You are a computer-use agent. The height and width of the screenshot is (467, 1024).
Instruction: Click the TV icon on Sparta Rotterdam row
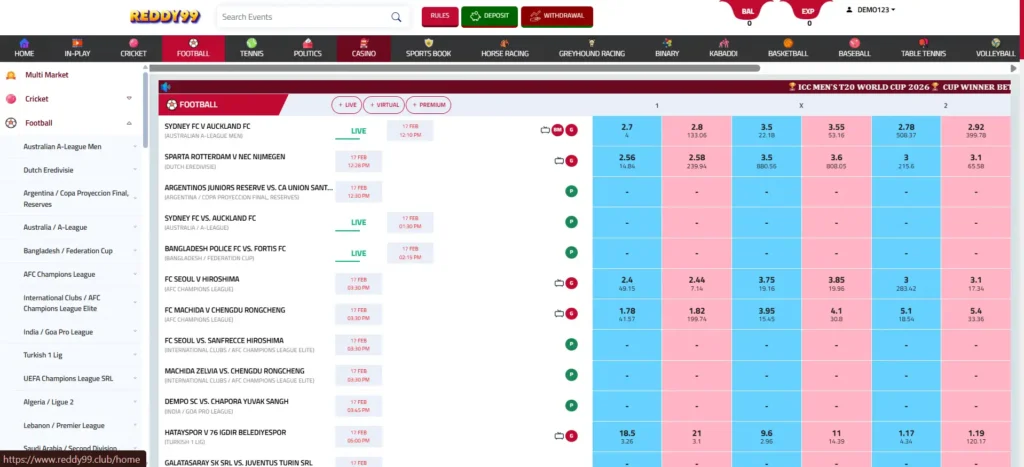(559, 160)
